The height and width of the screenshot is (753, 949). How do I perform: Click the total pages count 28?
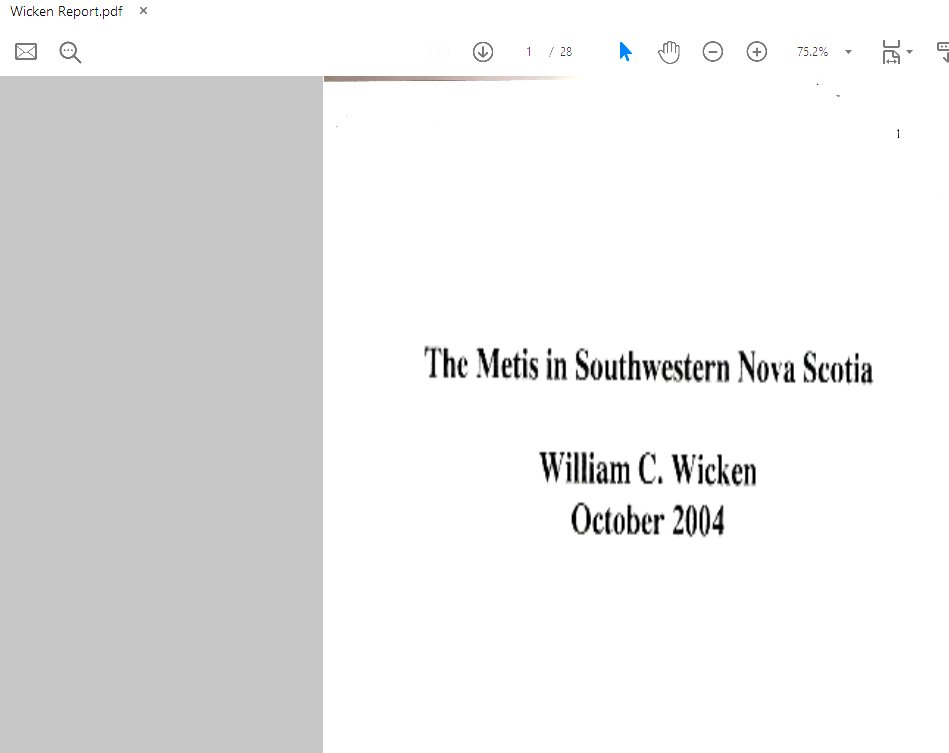pos(566,52)
